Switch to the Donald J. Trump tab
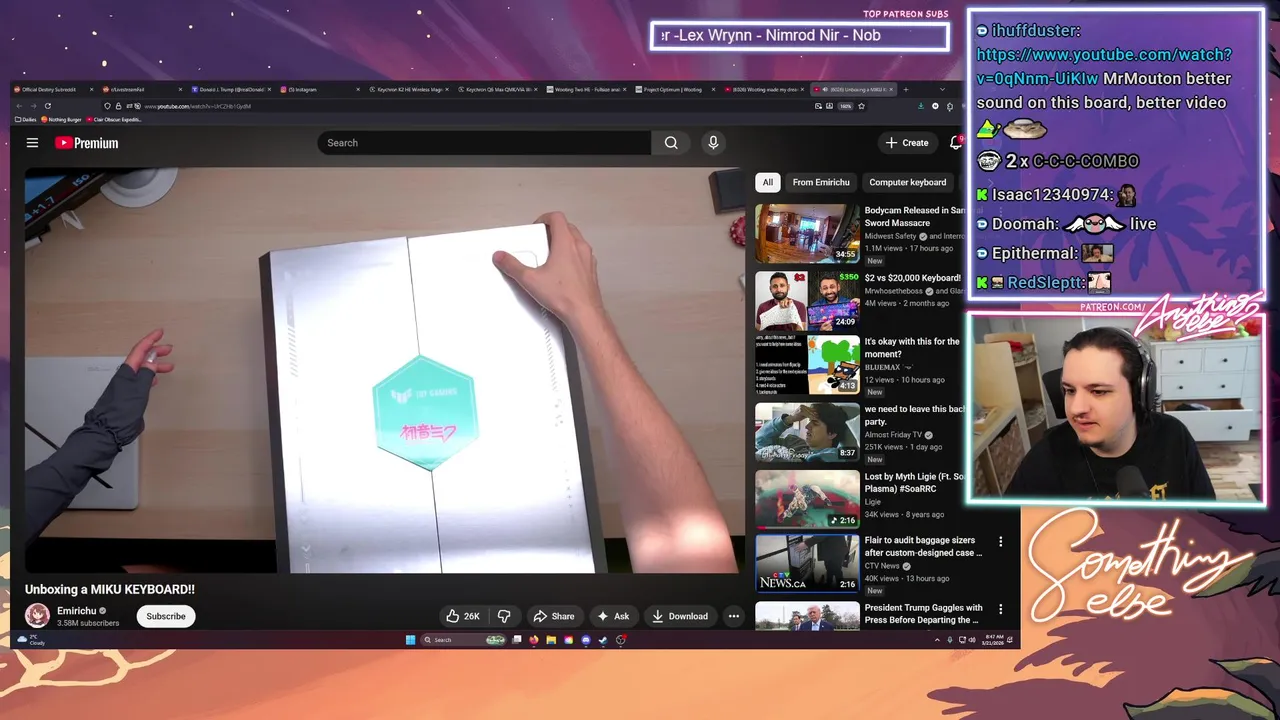This screenshot has height=720, width=1280. coord(232,89)
